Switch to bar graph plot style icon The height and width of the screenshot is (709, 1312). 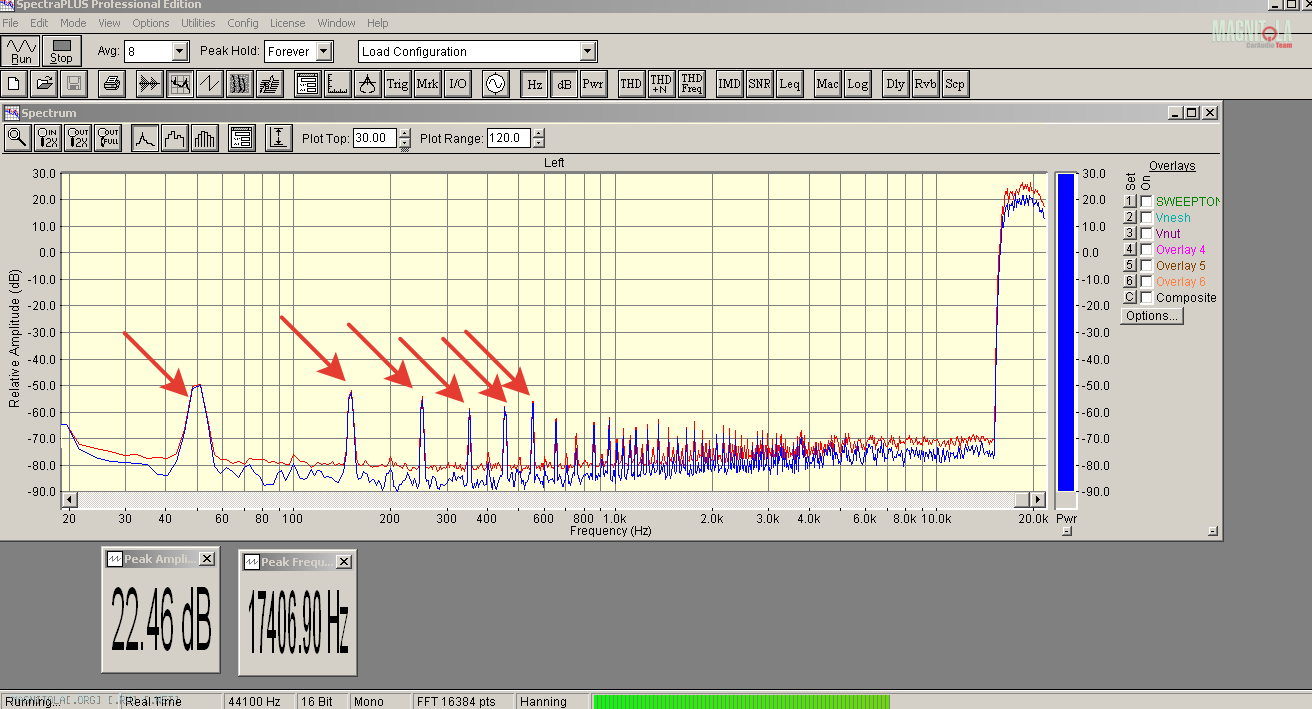click(205, 138)
